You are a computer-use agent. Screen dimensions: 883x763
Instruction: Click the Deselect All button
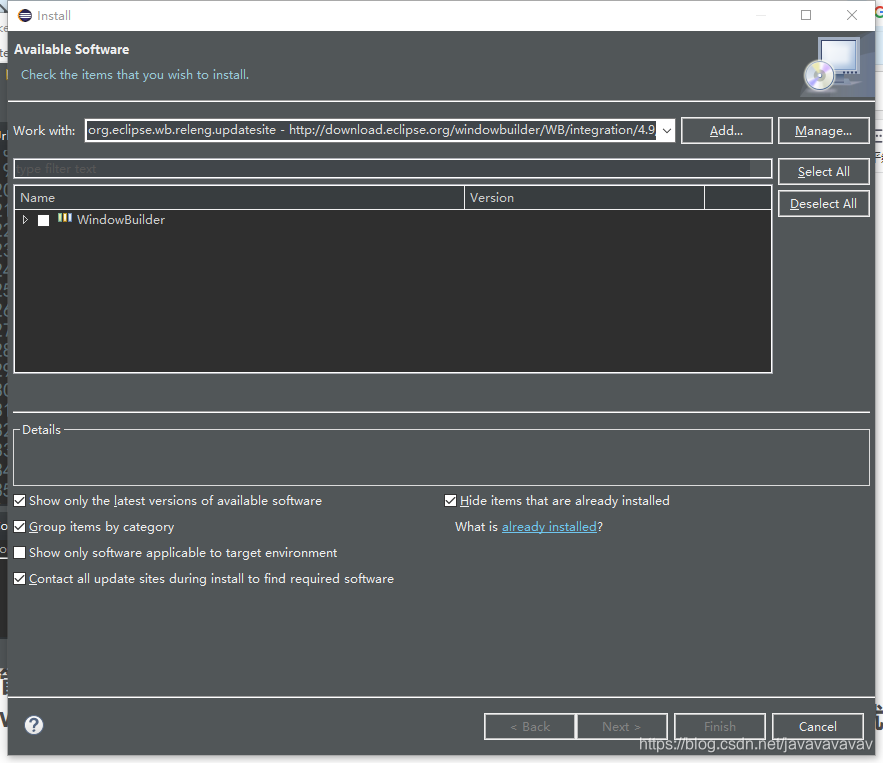point(823,204)
